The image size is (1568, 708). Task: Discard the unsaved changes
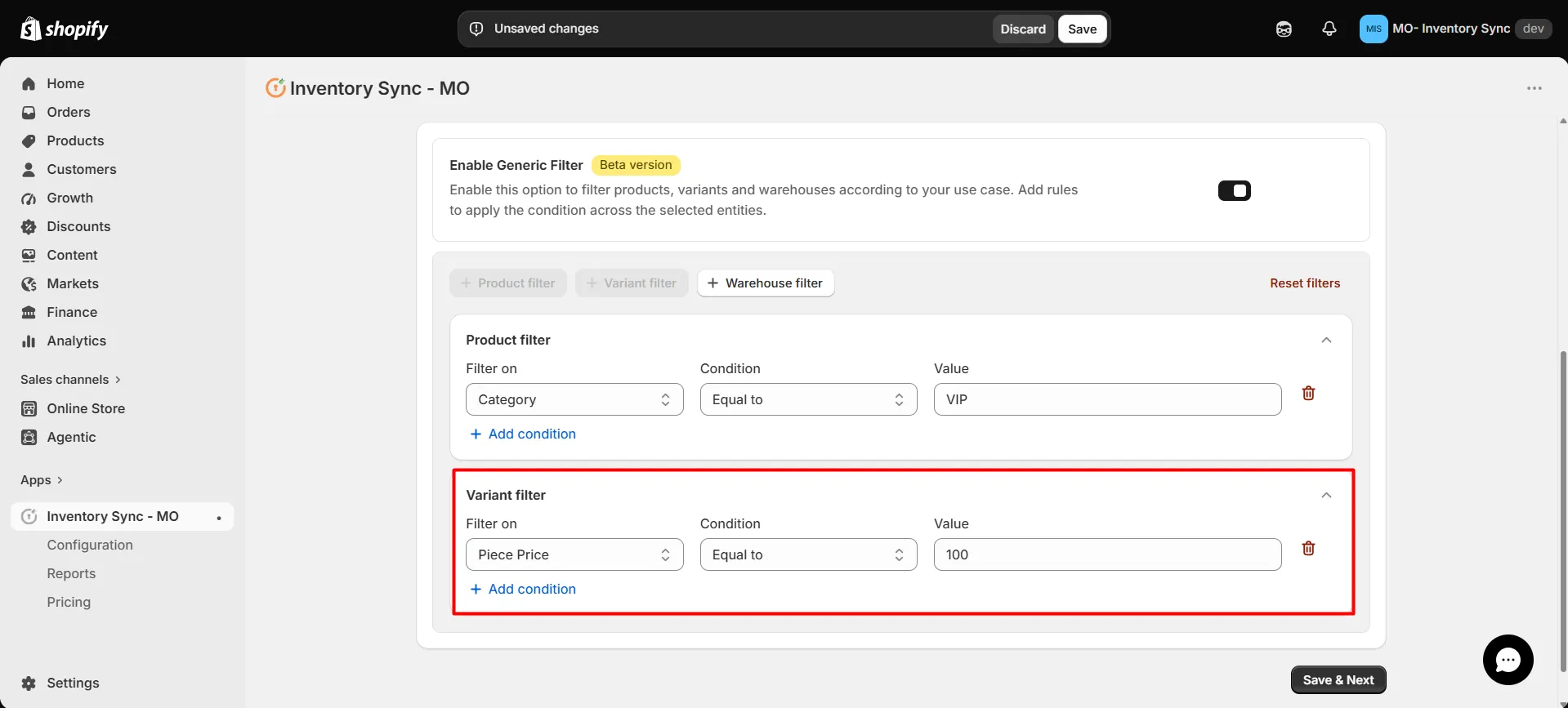[1023, 29]
